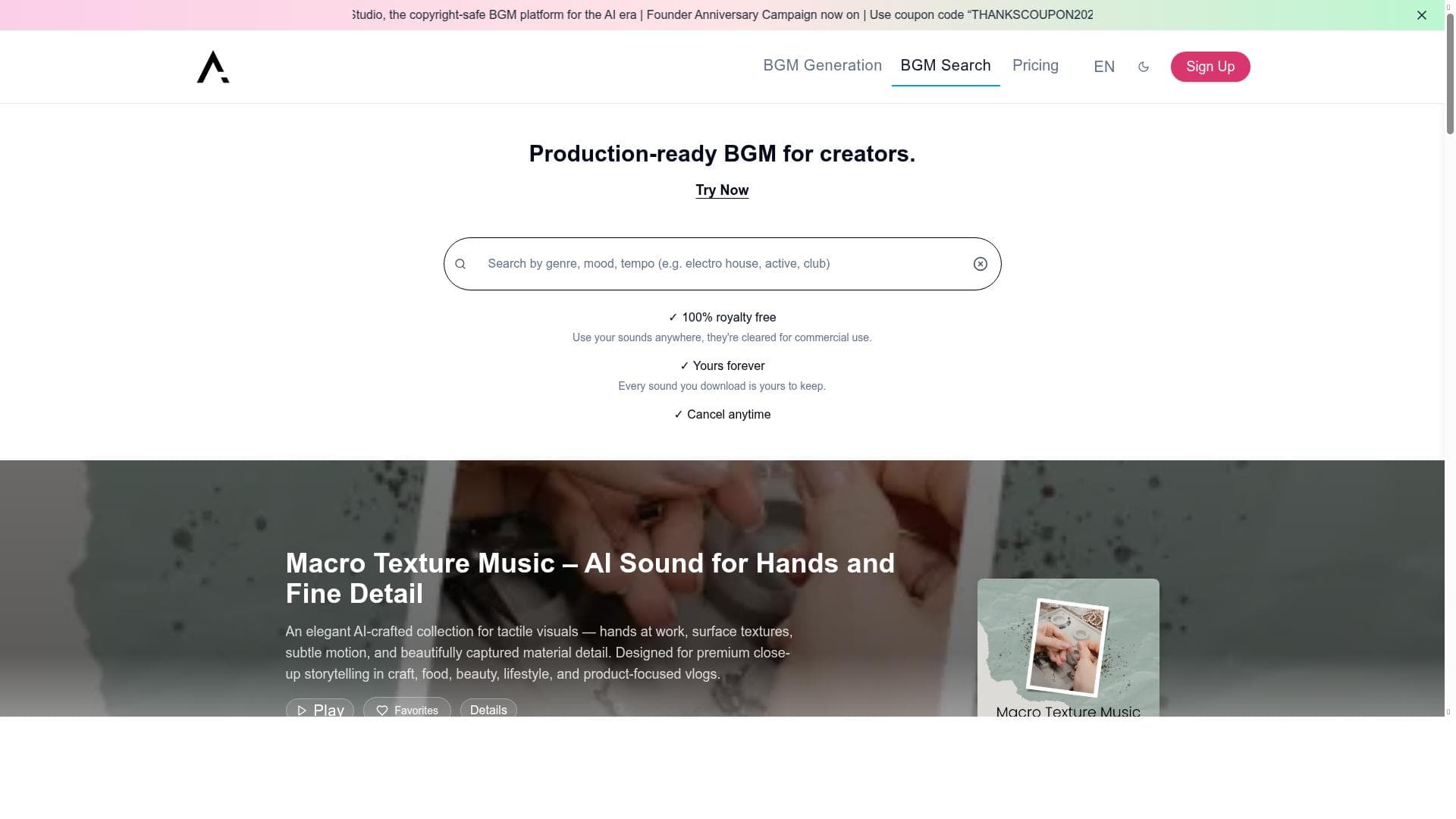1456x819 pixels.
Task: Go to the Pricing page
Action: (x=1035, y=65)
